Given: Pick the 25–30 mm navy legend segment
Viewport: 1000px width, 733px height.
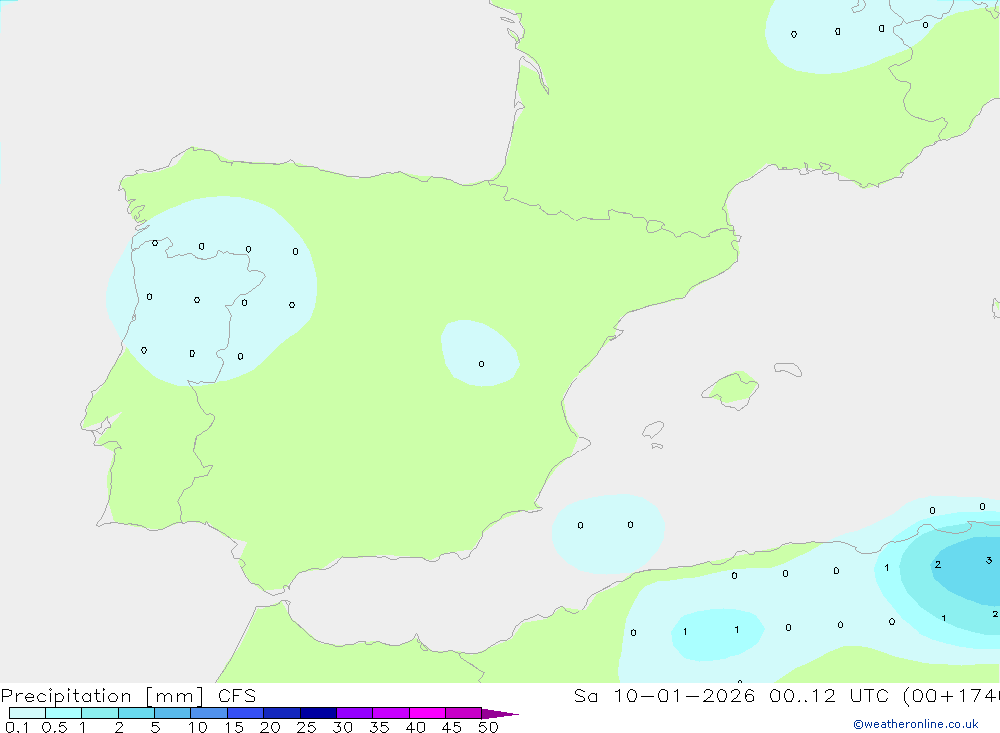Looking at the screenshot, I should 318,713.
